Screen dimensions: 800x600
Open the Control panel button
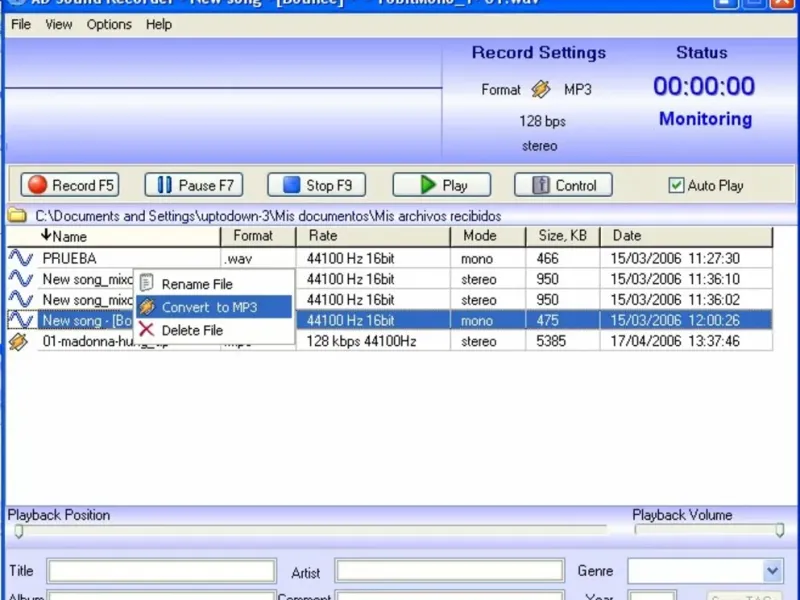coord(563,185)
